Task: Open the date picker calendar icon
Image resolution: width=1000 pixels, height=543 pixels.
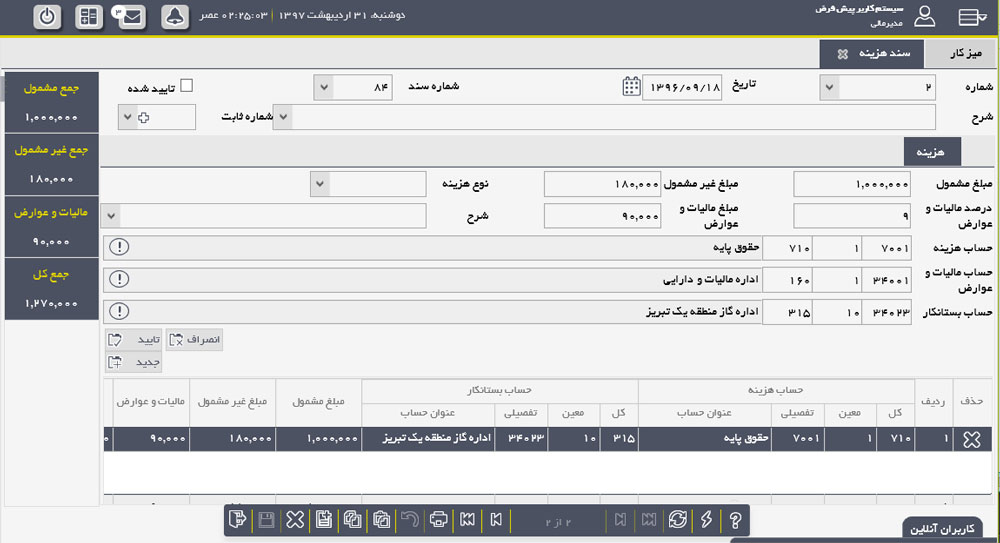Action: (631, 87)
